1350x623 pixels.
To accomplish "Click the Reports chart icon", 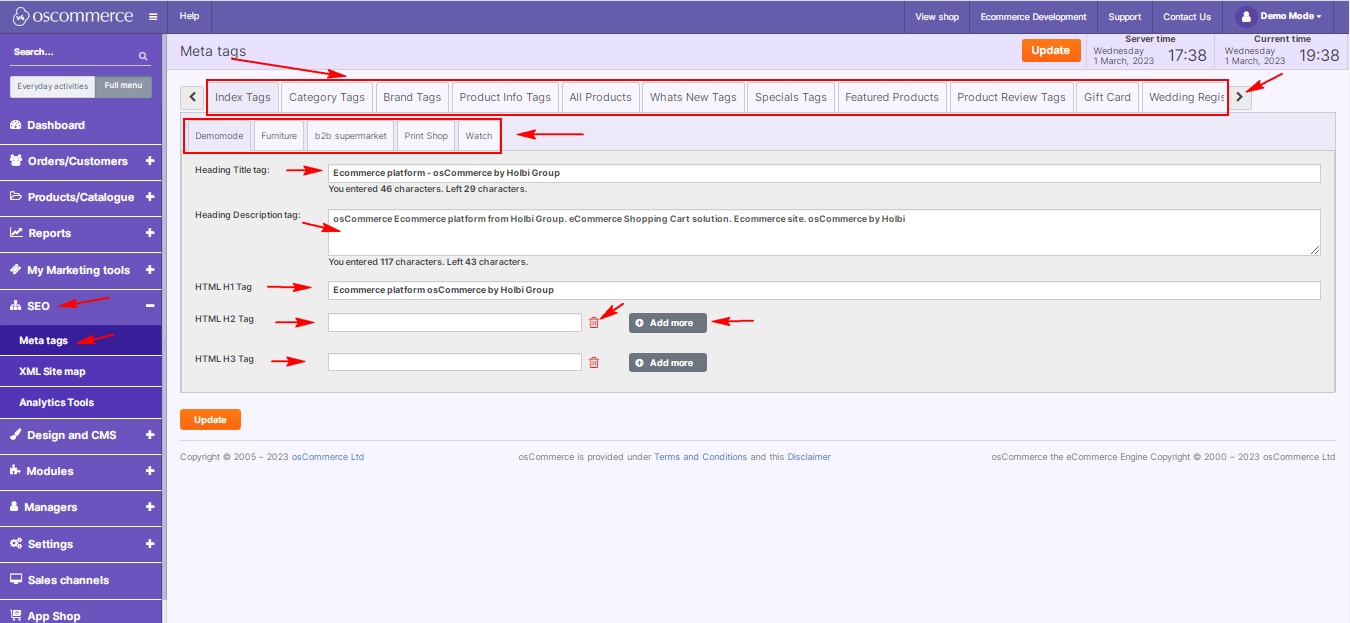I will click(x=16, y=233).
